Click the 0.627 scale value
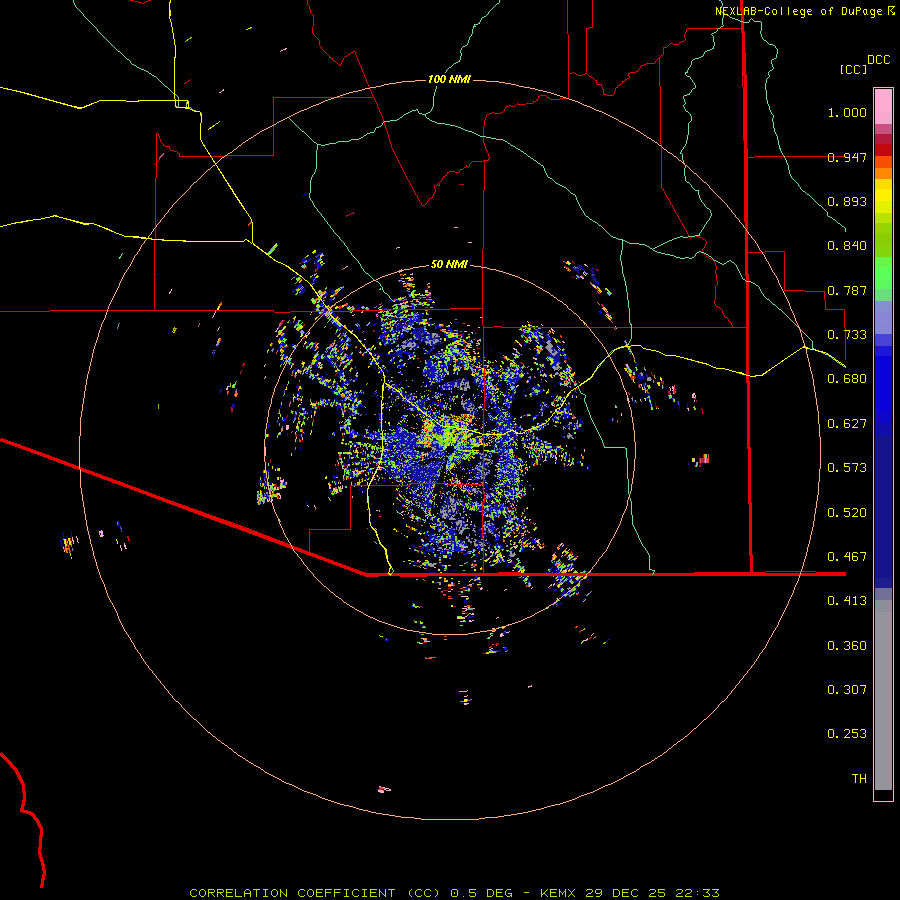The image size is (900, 900). tap(847, 424)
